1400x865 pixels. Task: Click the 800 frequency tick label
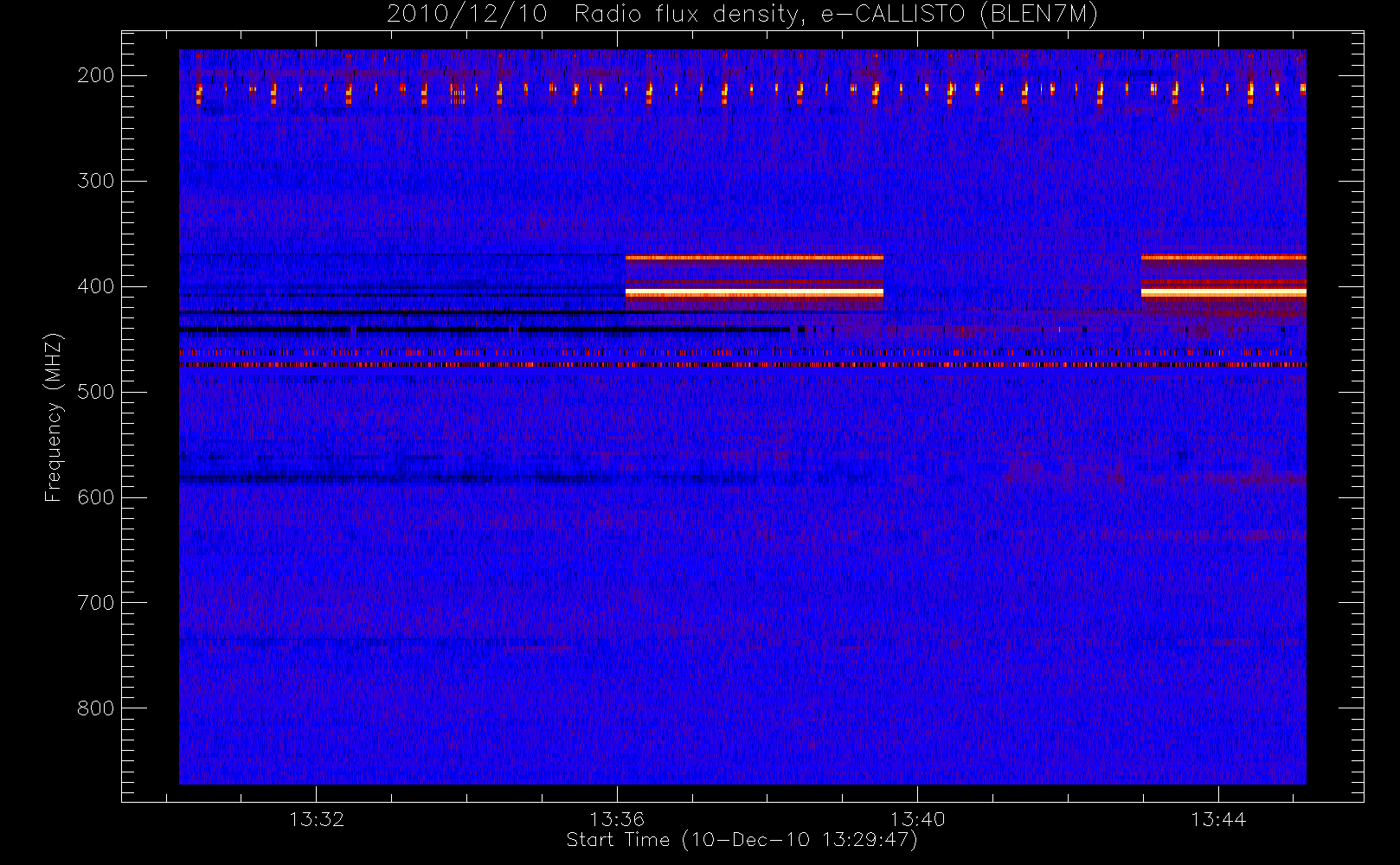click(96, 708)
